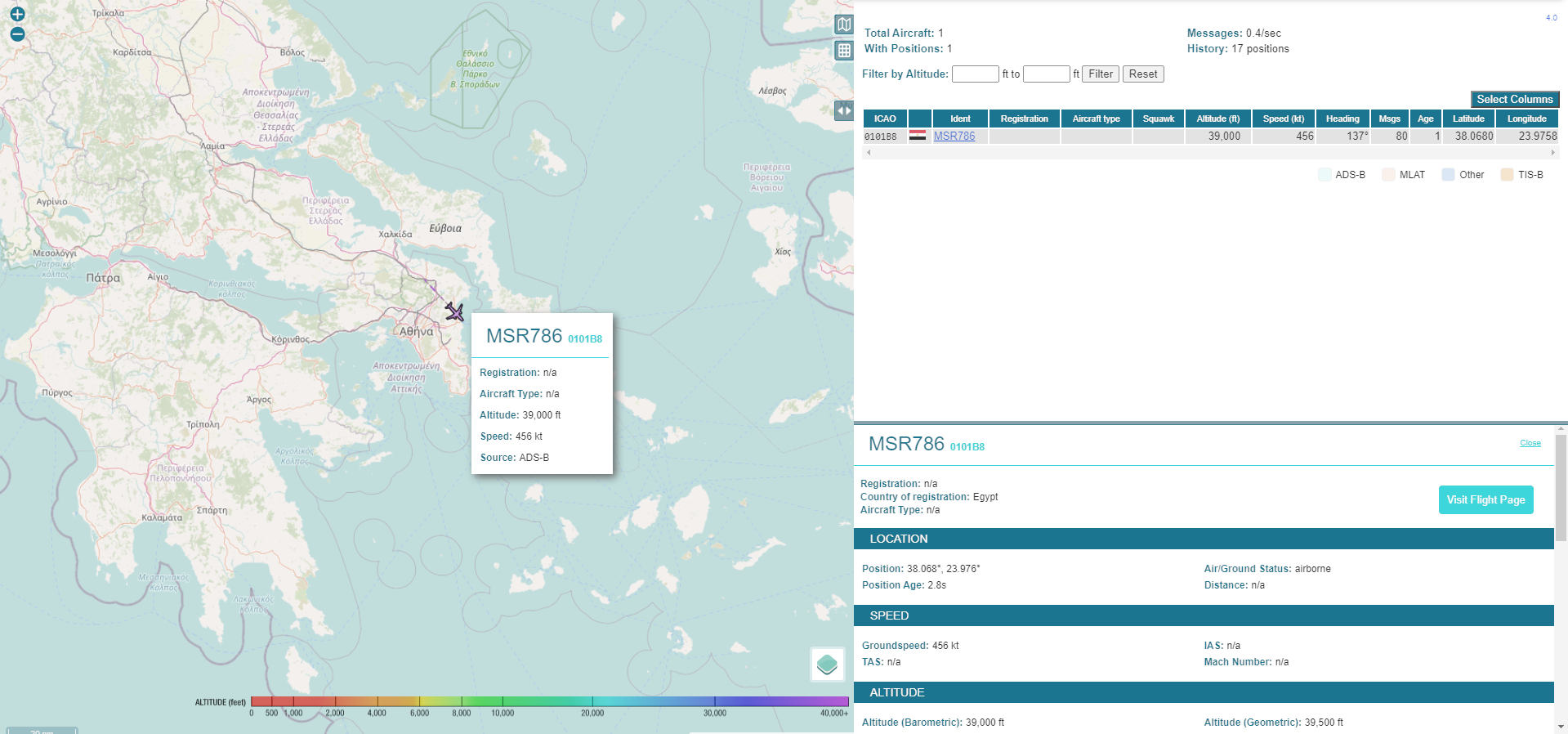Sort table by Speed (kt) column
Viewport: 1568px width, 734px height.
pos(1283,119)
